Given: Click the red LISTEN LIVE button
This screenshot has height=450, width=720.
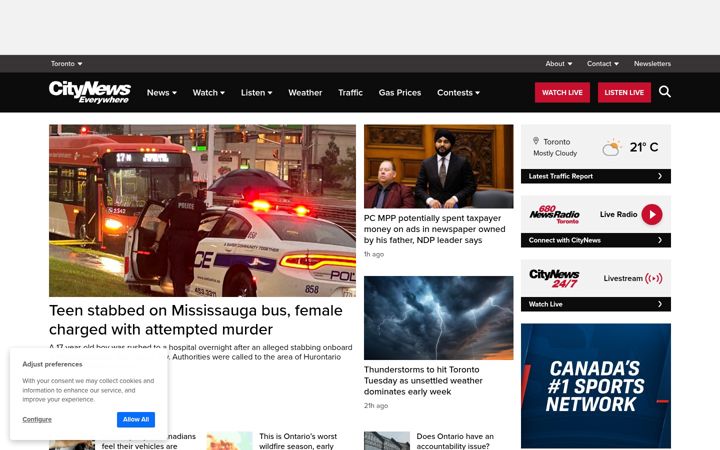Looking at the screenshot, I should click(624, 92).
